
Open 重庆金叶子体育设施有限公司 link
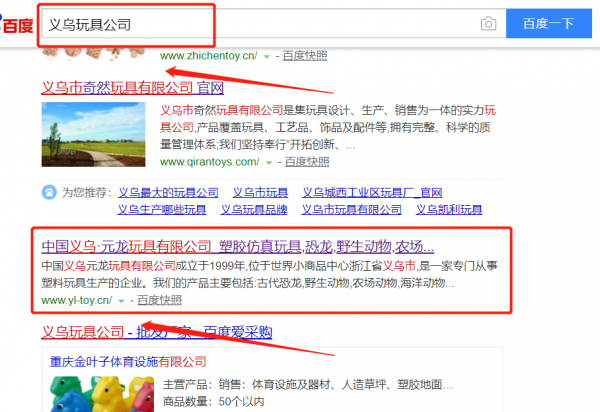coord(128,362)
